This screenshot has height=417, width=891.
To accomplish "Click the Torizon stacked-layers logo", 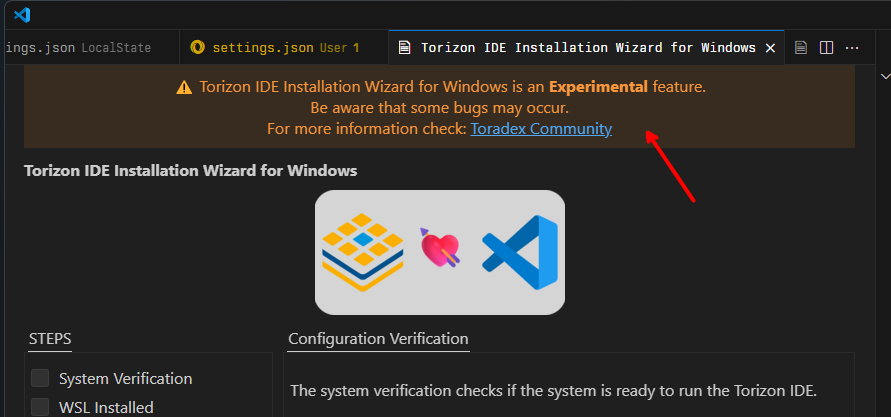I will (x=362, y=251).
